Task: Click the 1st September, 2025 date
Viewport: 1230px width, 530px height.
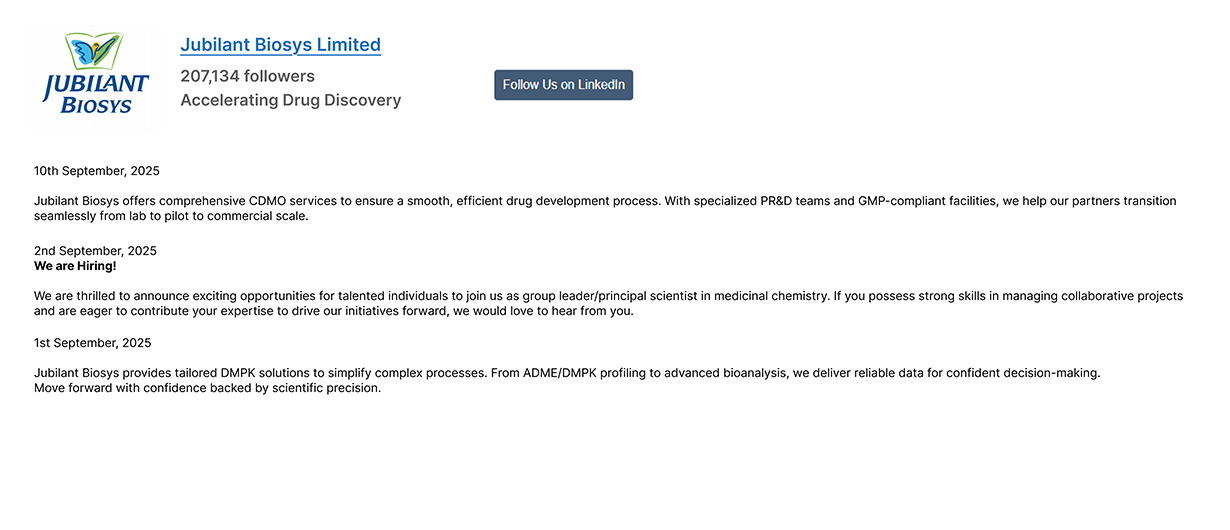Action: [93, 343]
